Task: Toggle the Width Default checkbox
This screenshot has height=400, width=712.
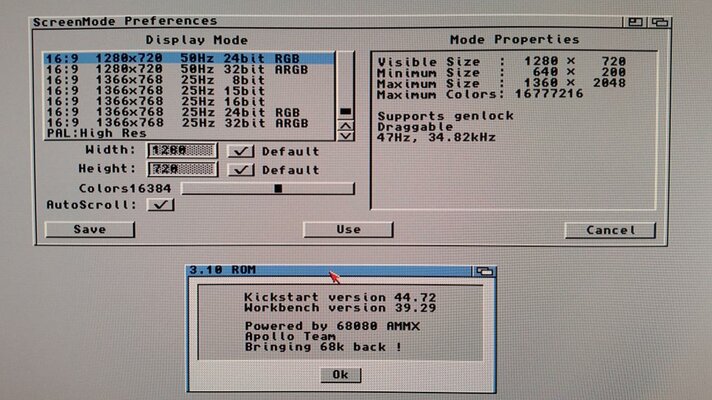Action: click(x=241, y=151)
